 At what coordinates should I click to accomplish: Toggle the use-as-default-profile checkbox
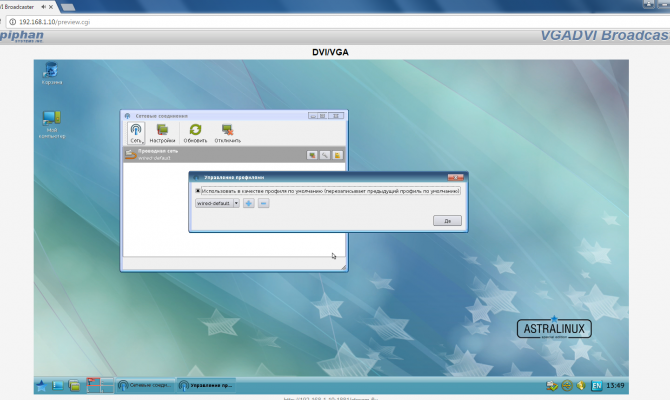[x=198, y=191]
